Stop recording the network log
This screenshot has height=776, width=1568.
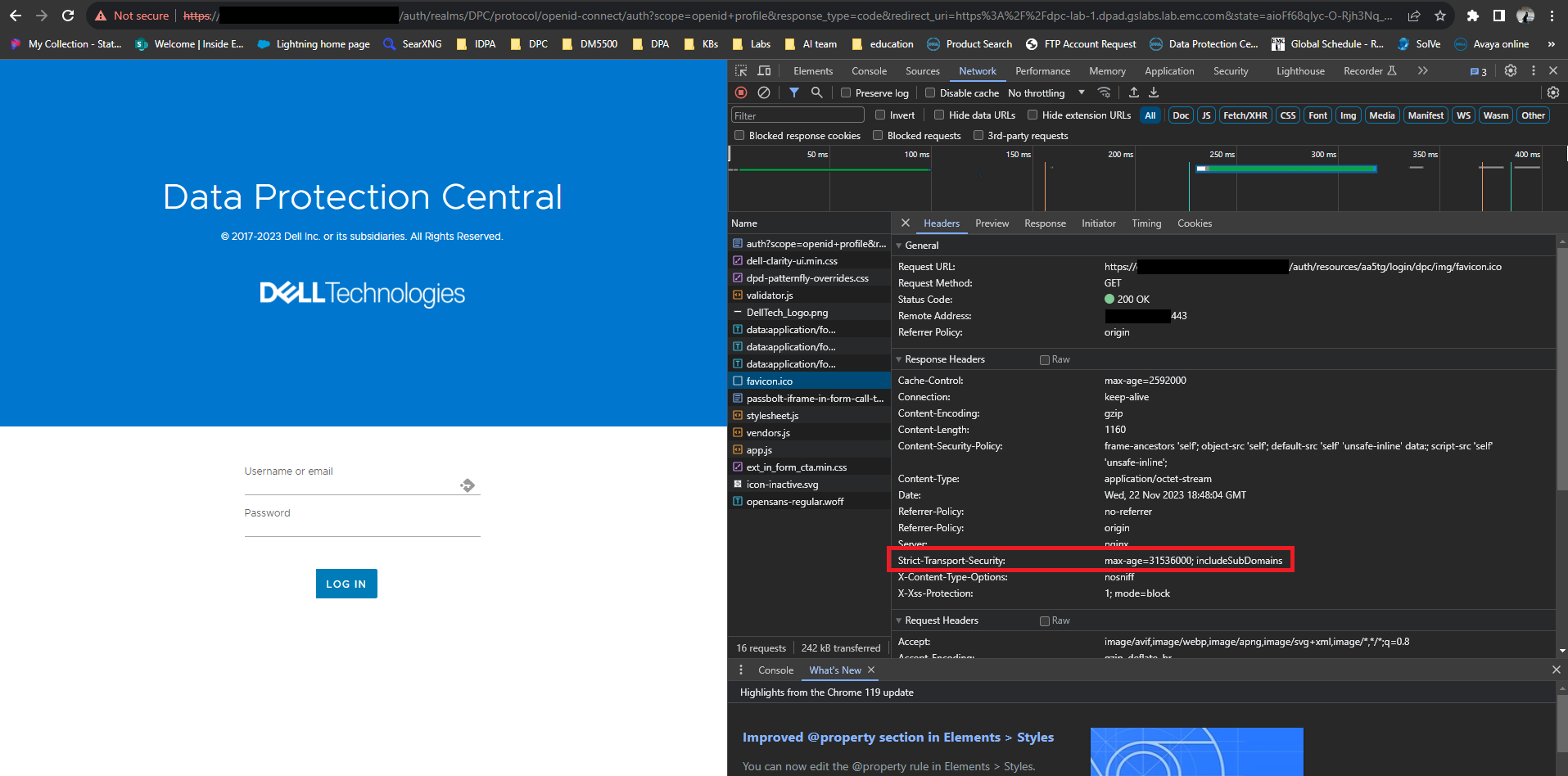coord(740,92)
